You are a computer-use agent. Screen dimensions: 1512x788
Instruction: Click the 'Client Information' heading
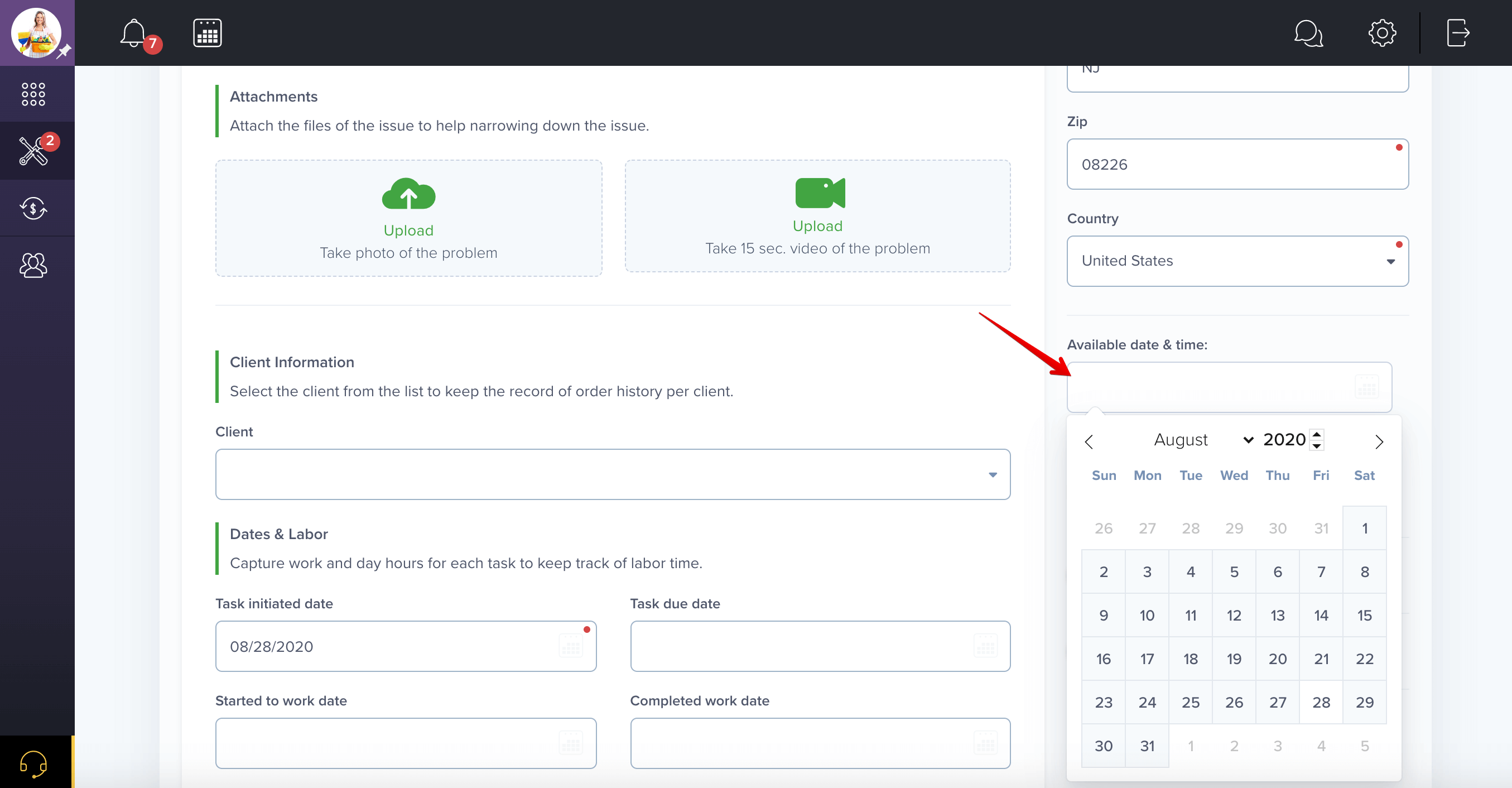coord(292,362)
